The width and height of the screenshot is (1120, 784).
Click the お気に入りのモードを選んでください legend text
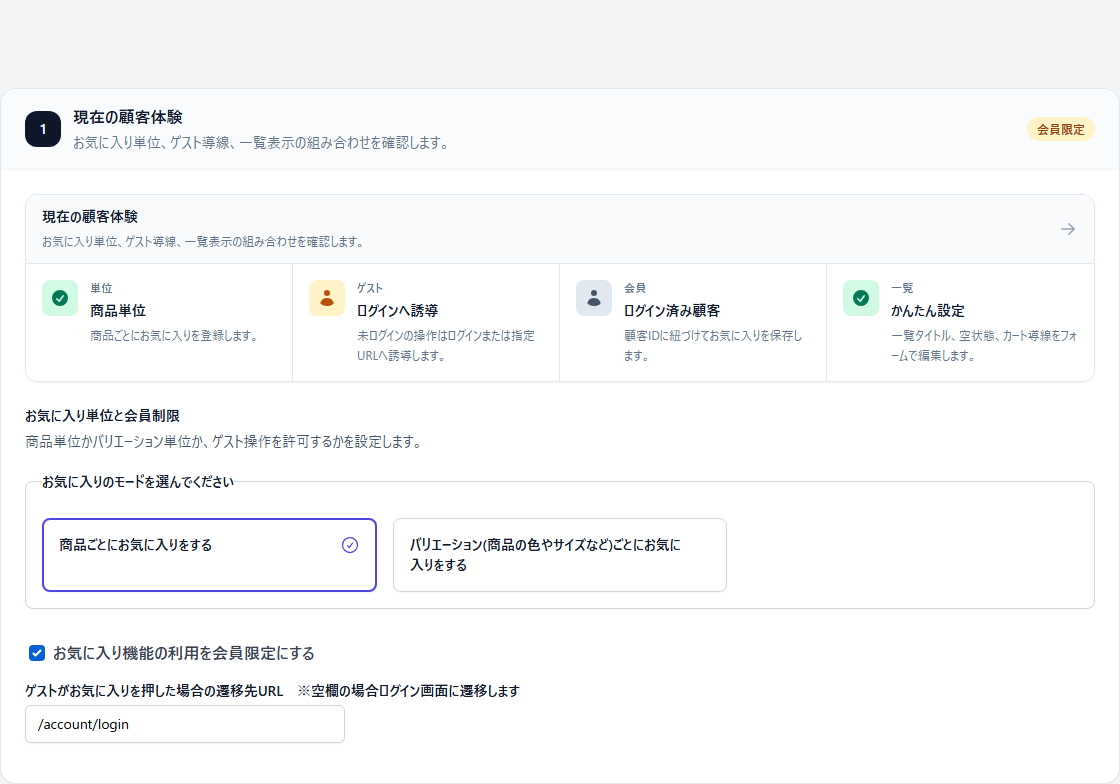click(x=138, y=482)
